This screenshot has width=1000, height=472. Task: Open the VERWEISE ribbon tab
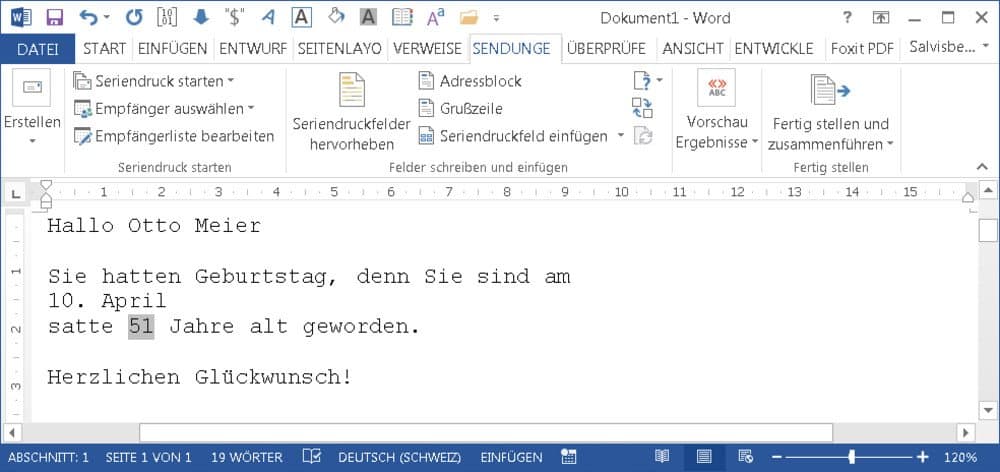[x=427, y=48]
